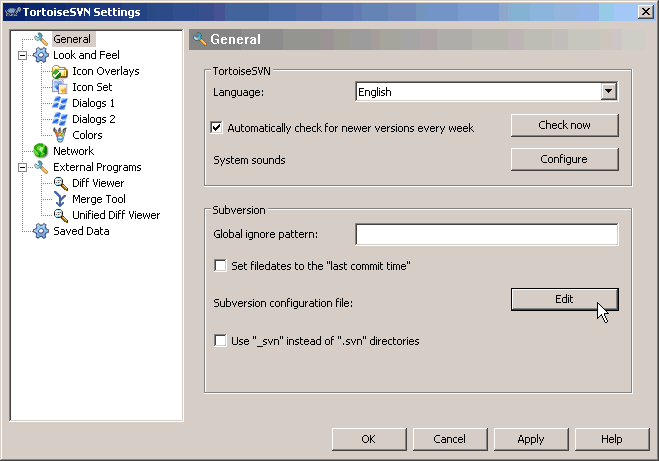This screenshot has height=461, width=659.
Task: Open the Icon Set tree icon
Action: click(60, 87)
